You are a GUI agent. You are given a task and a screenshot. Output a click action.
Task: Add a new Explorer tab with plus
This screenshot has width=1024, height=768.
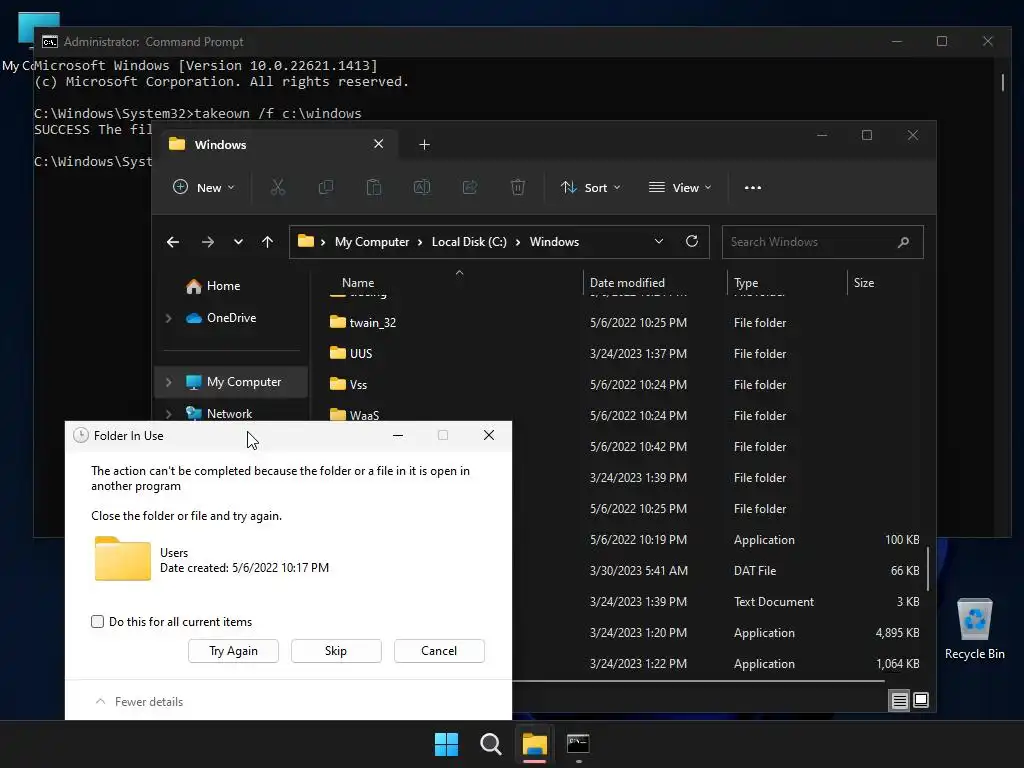(x=424, y=144)
